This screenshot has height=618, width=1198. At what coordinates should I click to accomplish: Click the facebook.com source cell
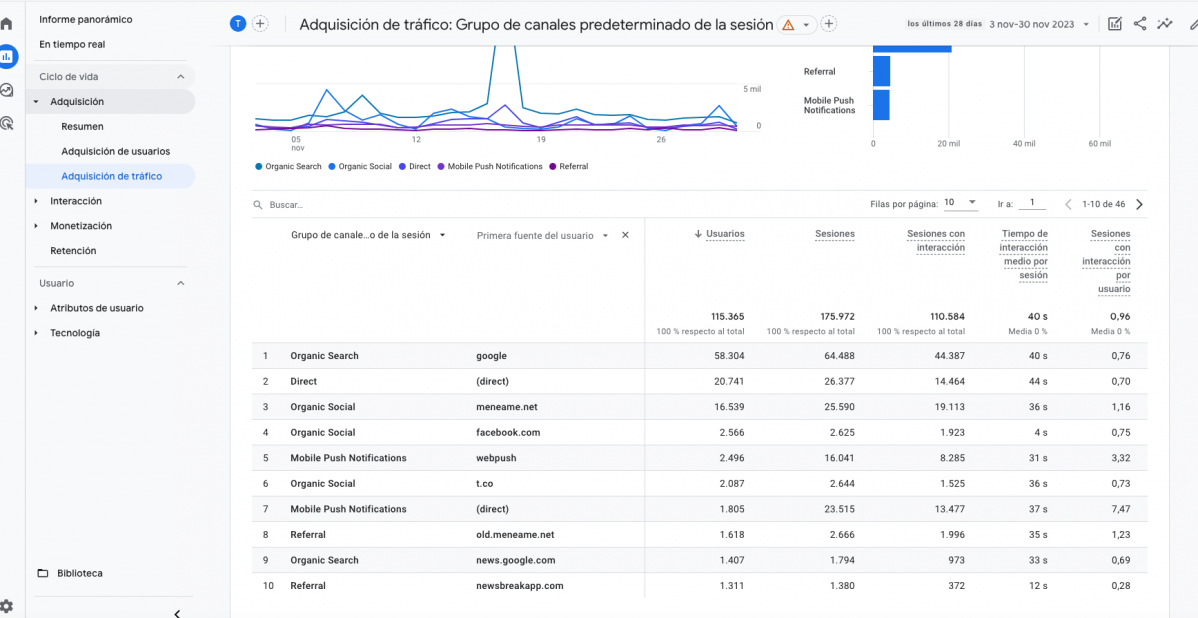click(508, 432)
